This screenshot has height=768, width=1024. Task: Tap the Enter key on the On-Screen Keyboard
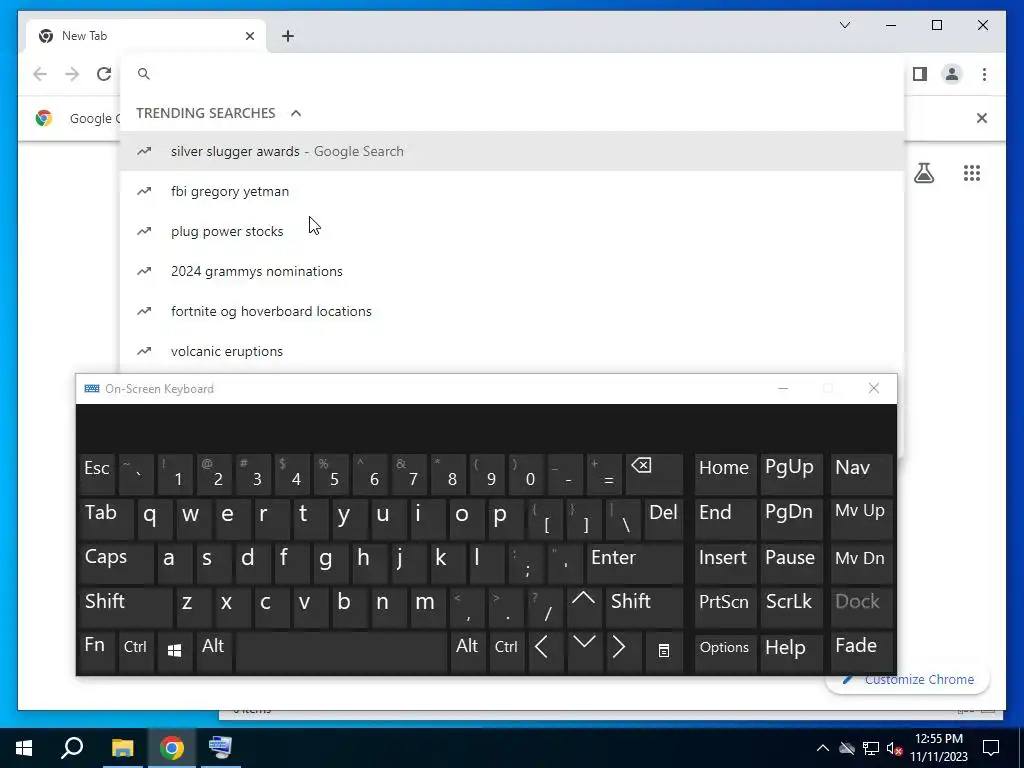(635, 563)
